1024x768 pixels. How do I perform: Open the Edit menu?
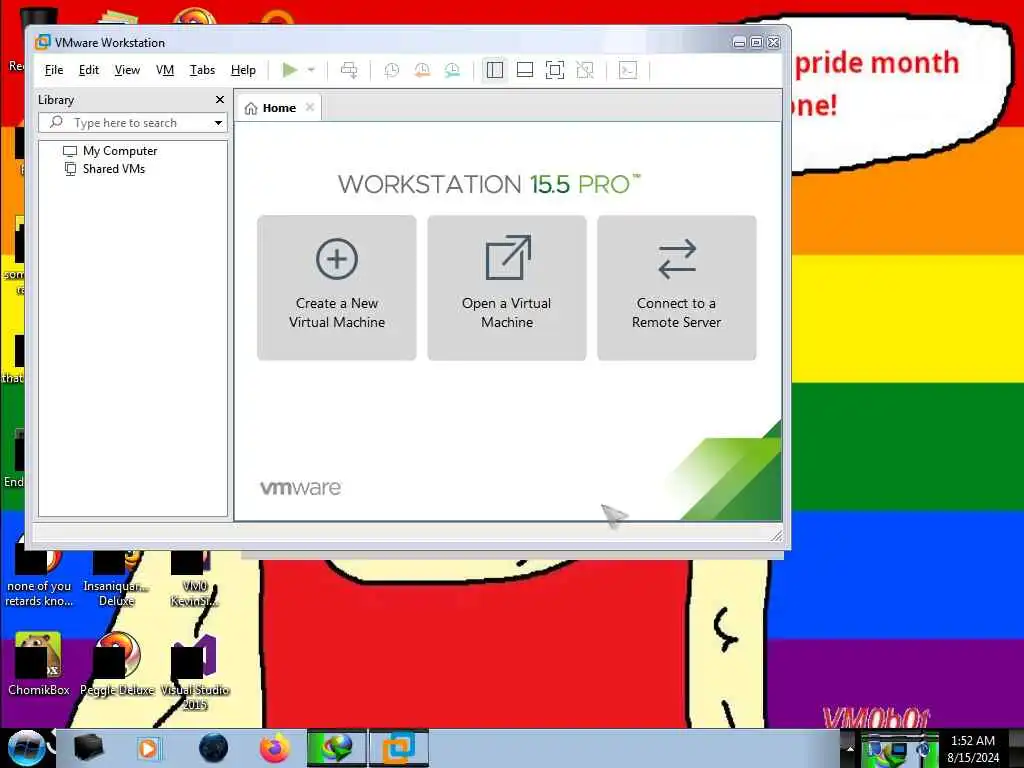point(89,70)
